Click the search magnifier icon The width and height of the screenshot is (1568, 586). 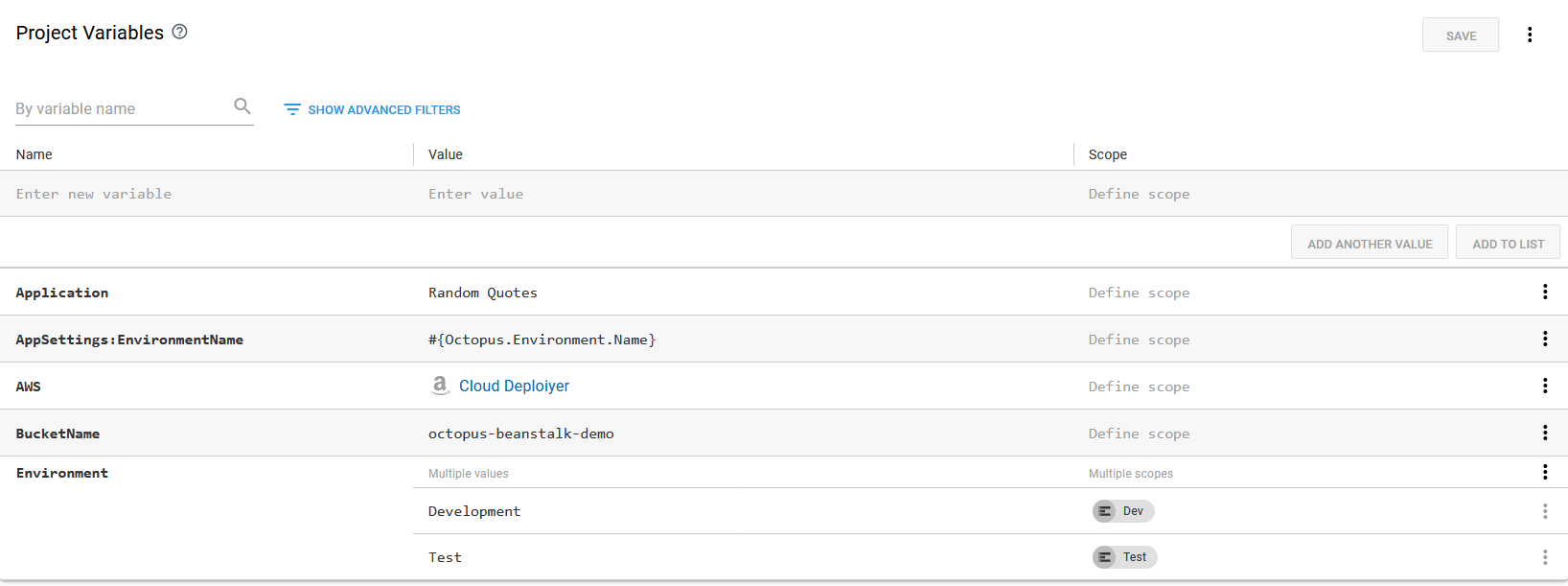[242, 106]
